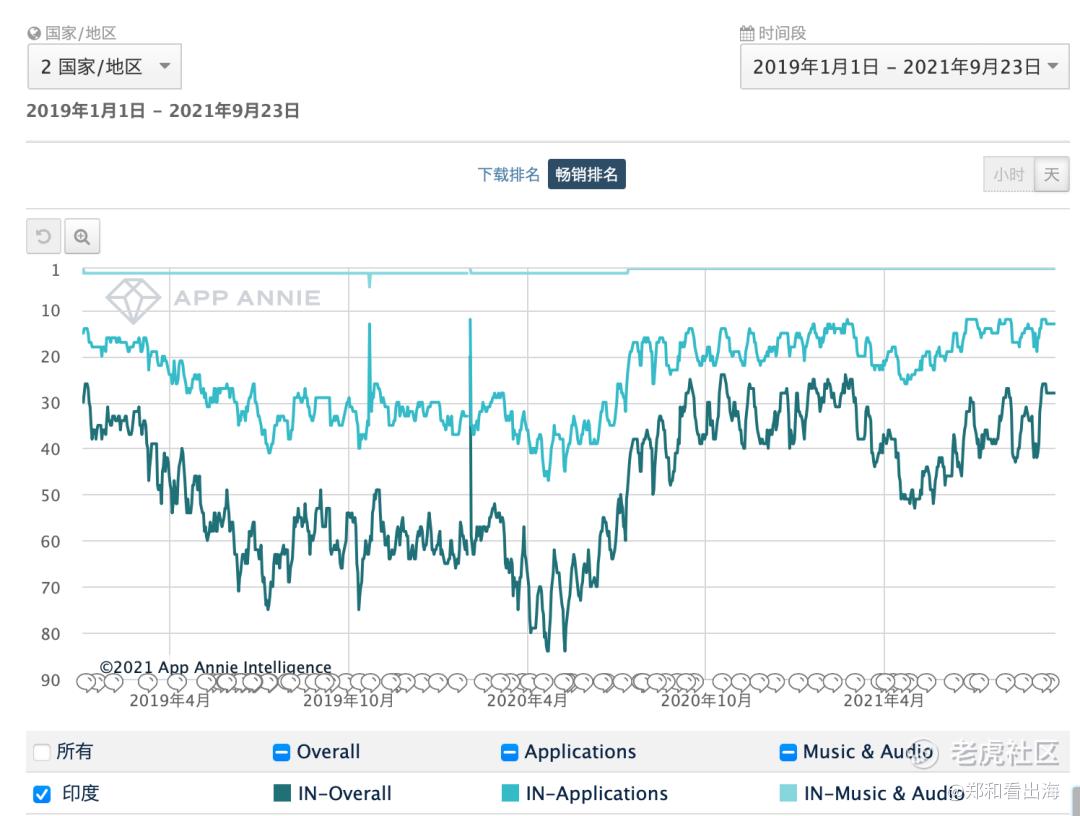The image size is (1080, 816).
Task: Click the IN-Applications legend label
Action: point(596,793)
